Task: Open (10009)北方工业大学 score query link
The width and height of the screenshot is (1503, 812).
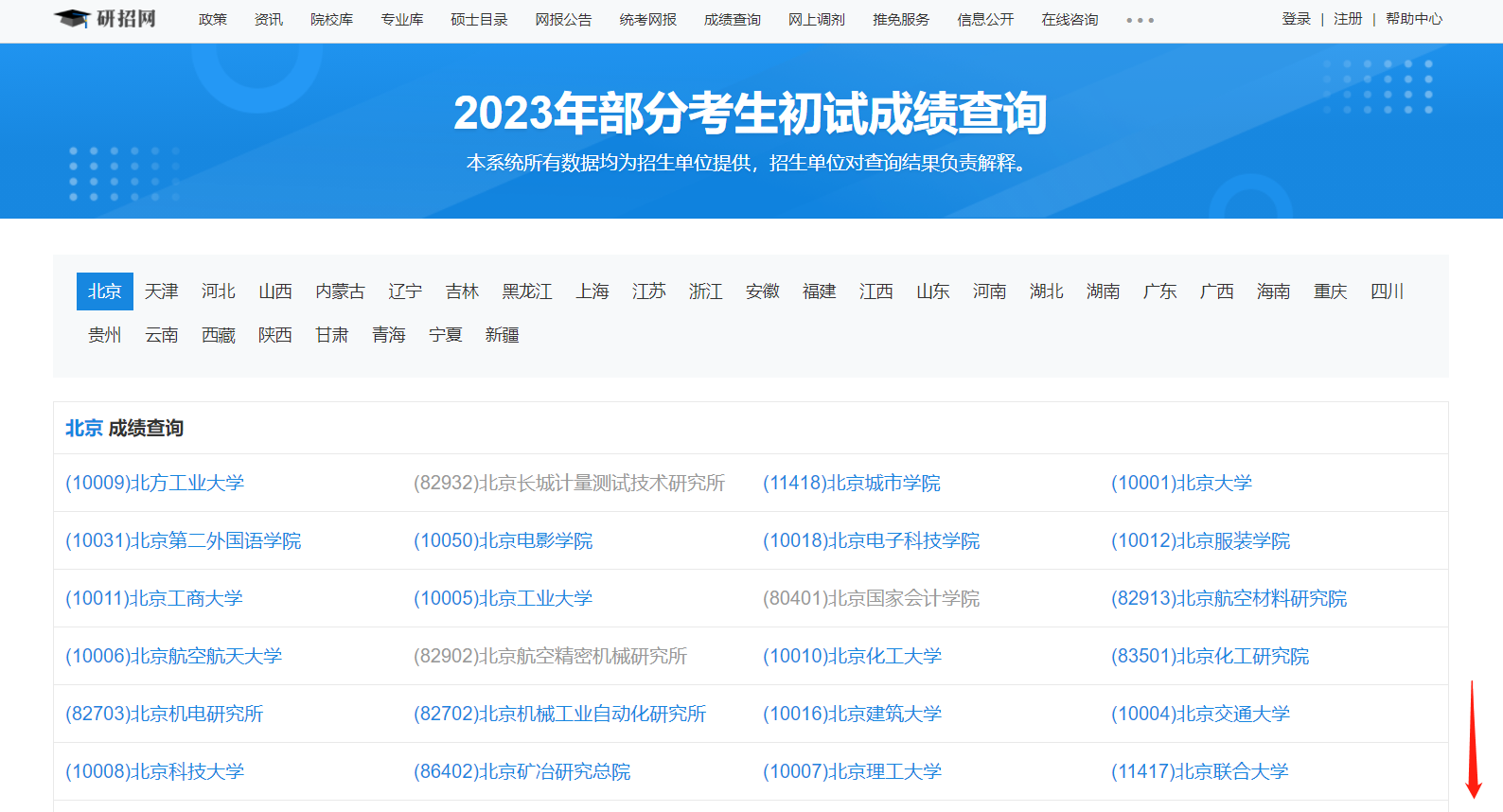Action: (155, 483)
